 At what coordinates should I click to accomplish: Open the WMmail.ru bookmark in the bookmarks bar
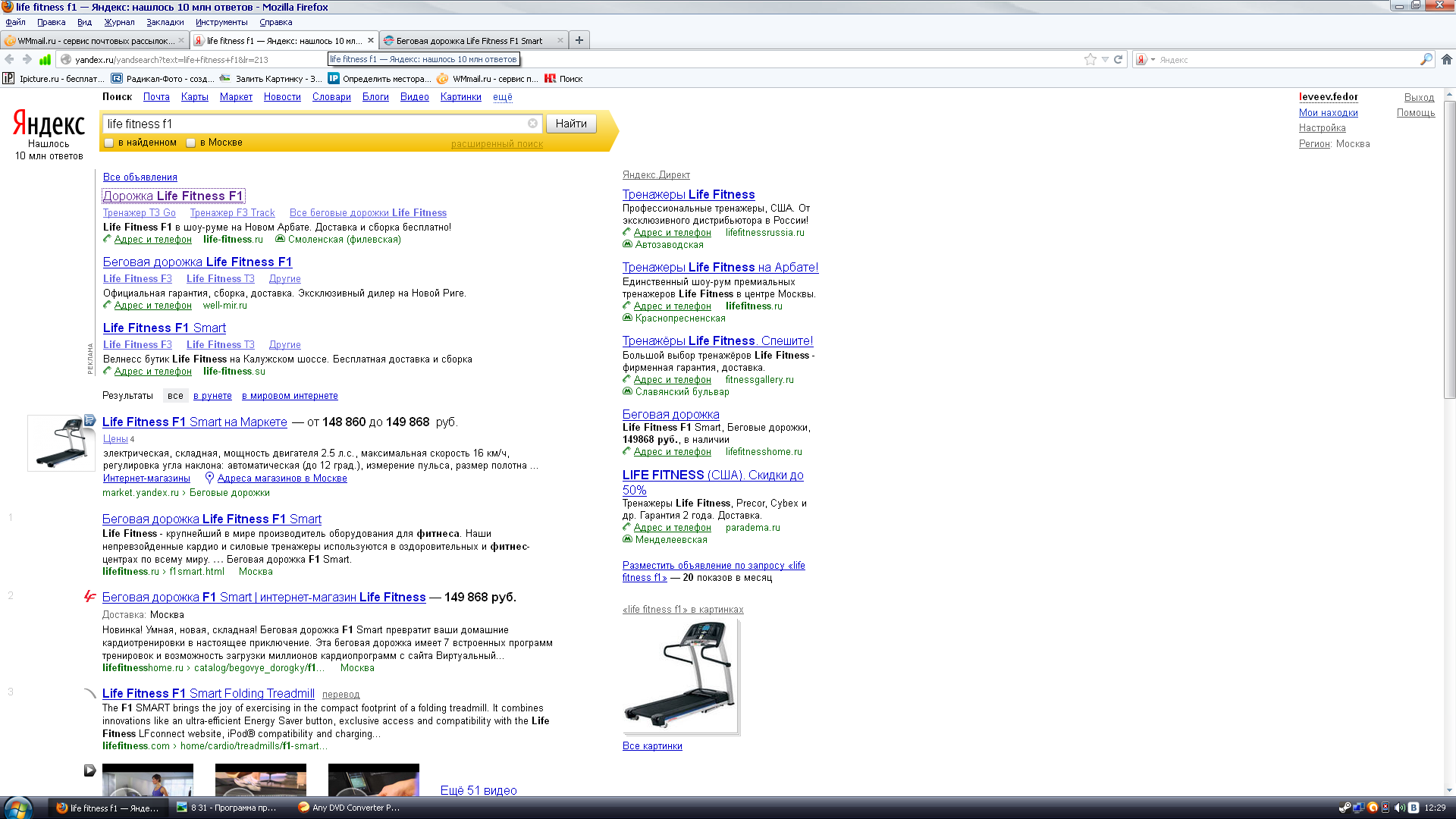tap(488, 78)
